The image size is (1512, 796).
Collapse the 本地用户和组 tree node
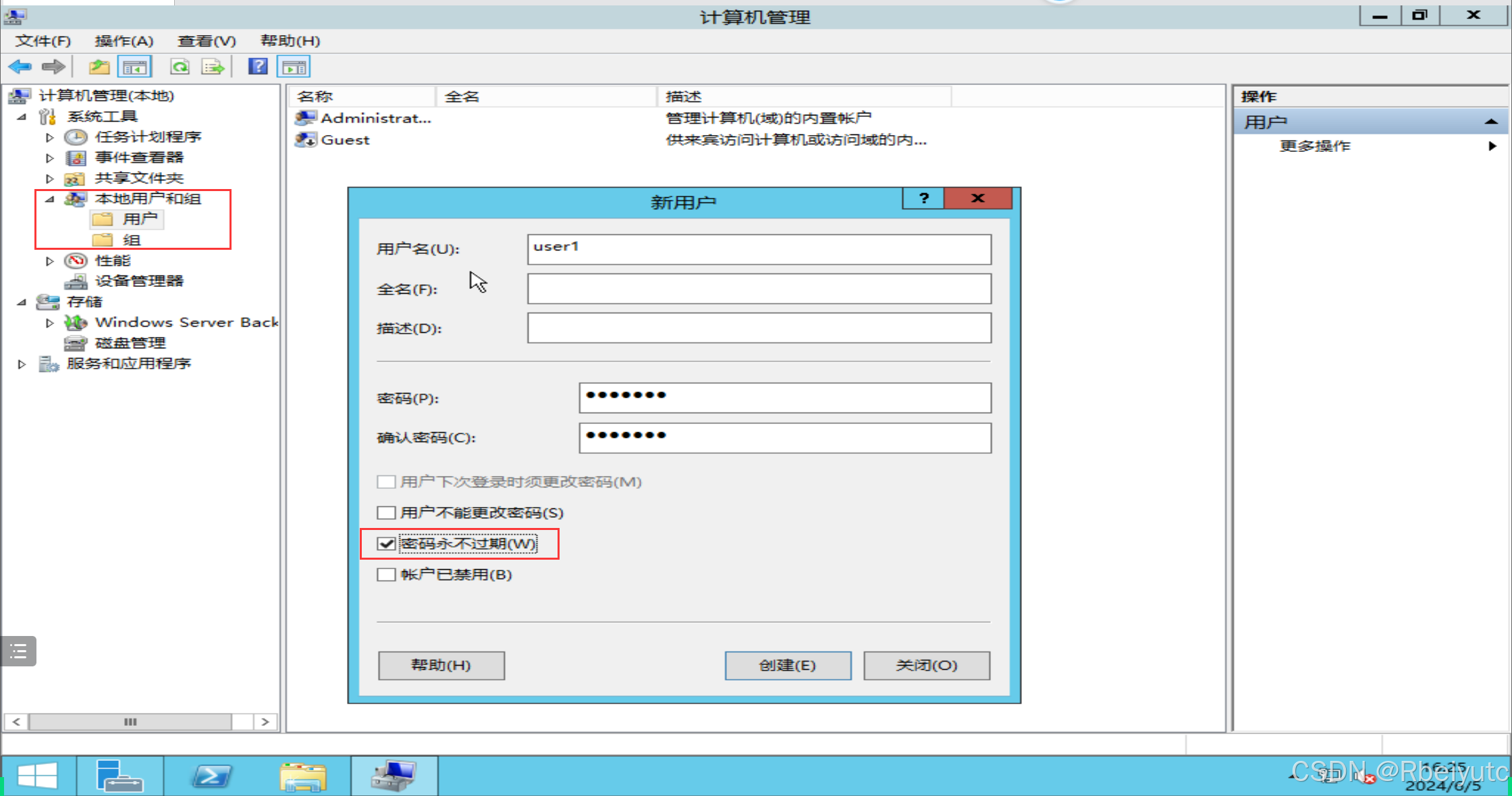point(49,199)
